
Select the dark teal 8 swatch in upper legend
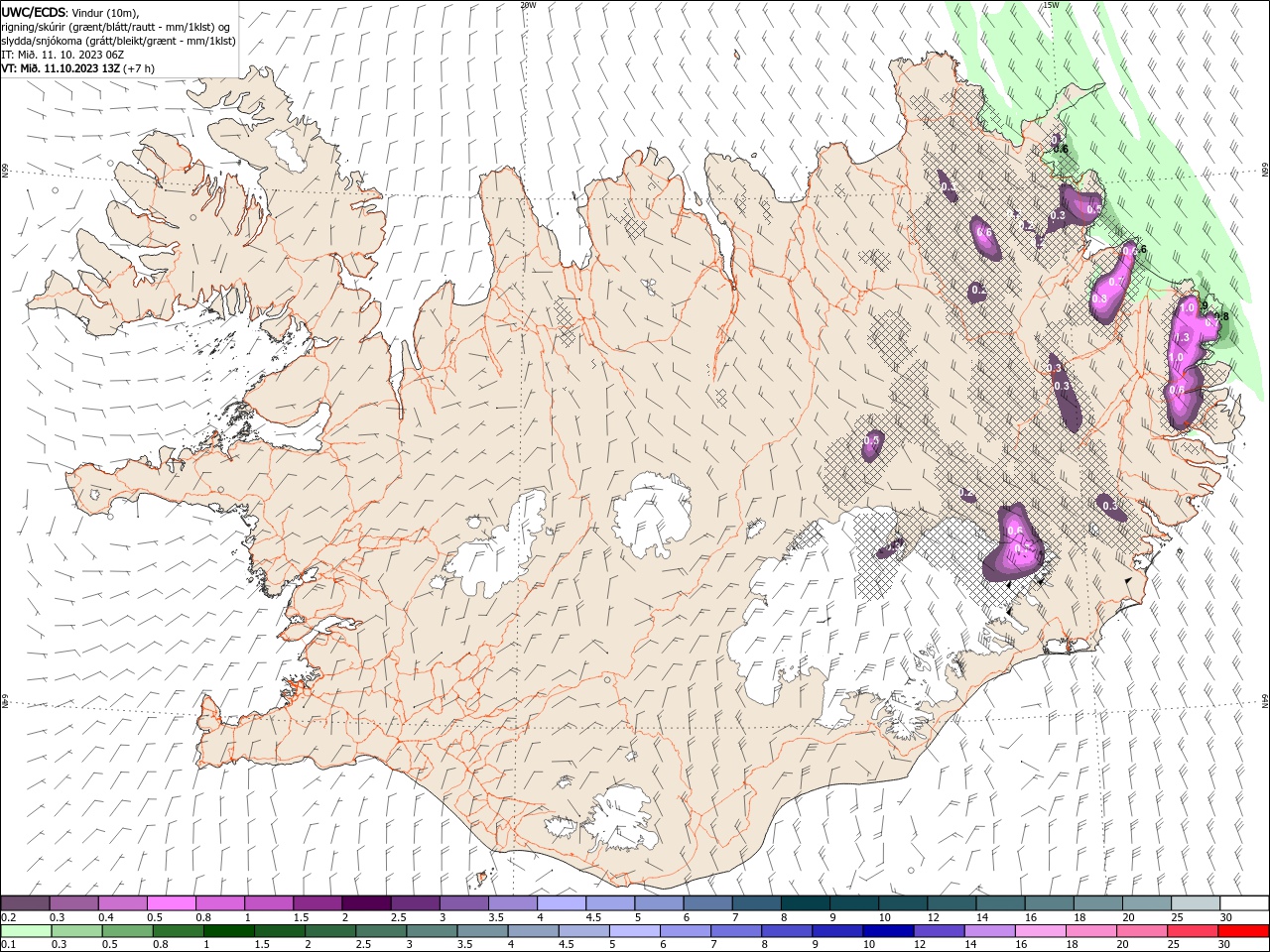pyautogui.click(x=805, y=903)
